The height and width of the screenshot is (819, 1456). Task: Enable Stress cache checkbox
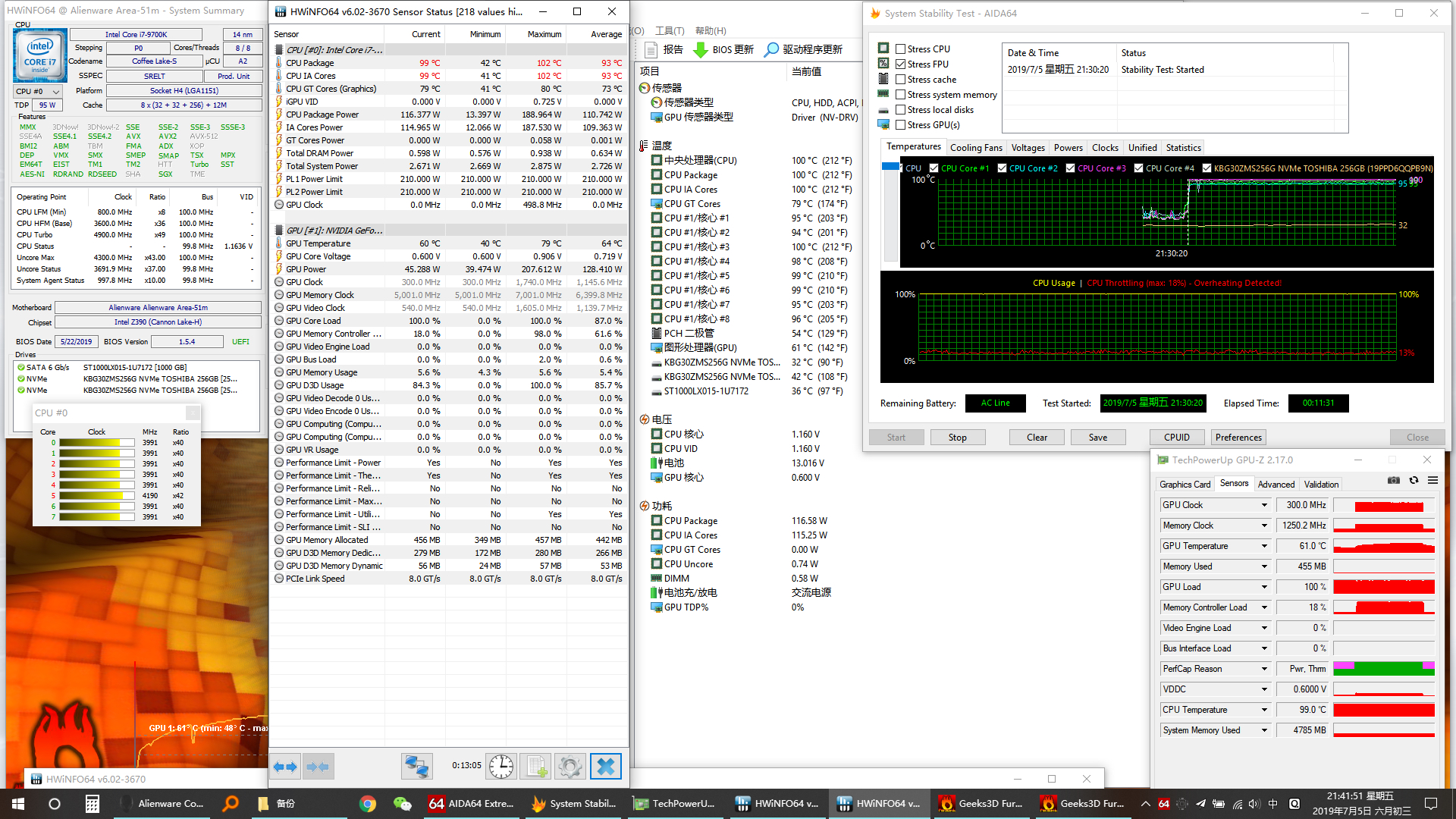tap(901, 79)
